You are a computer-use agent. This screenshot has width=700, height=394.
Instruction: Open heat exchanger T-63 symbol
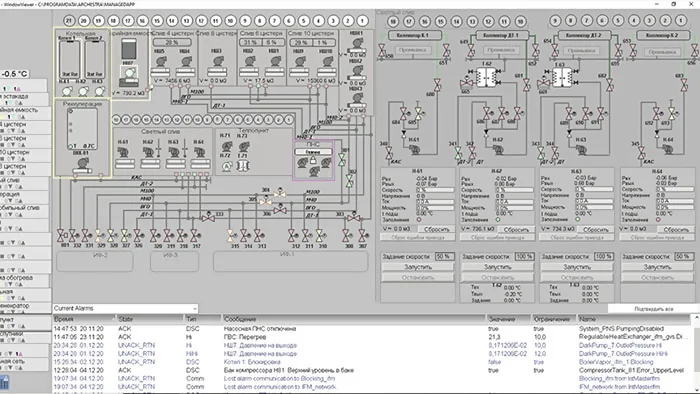click(x=561, y=77)
